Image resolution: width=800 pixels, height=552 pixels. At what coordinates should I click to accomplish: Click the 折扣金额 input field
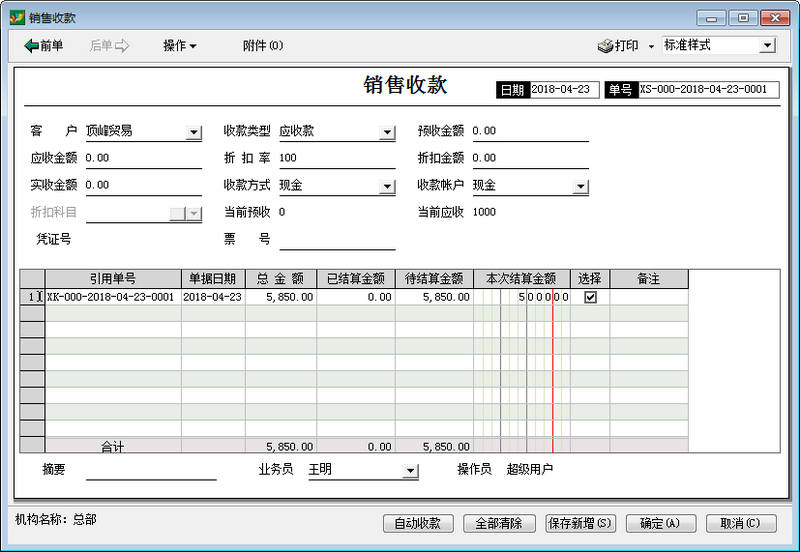531,158
